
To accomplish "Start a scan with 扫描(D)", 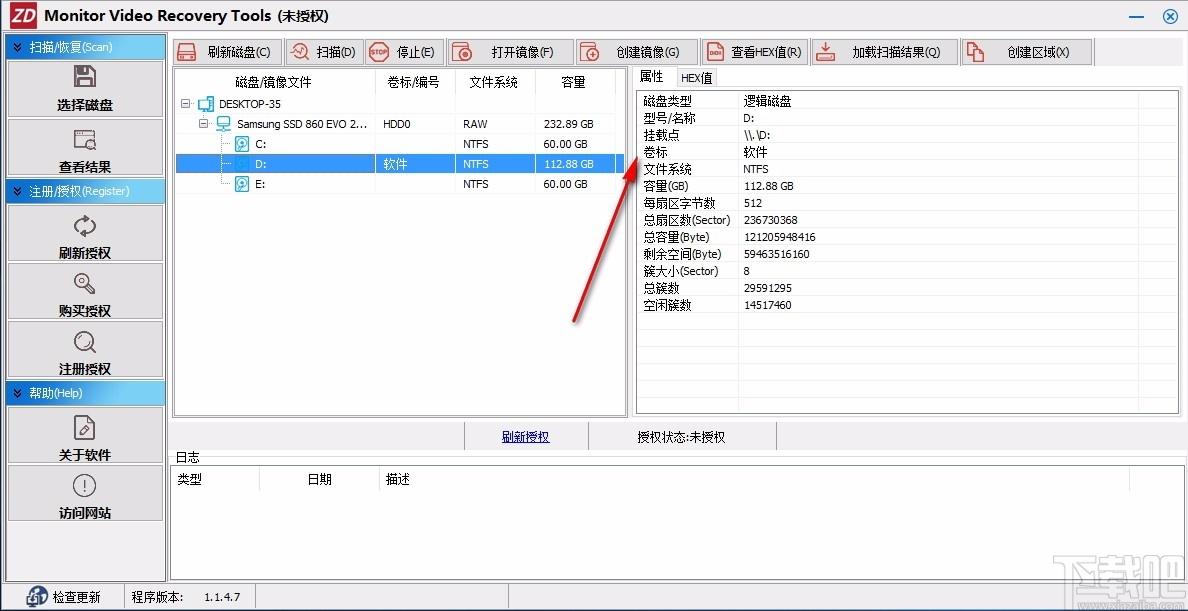I will [x=324, y=52].
